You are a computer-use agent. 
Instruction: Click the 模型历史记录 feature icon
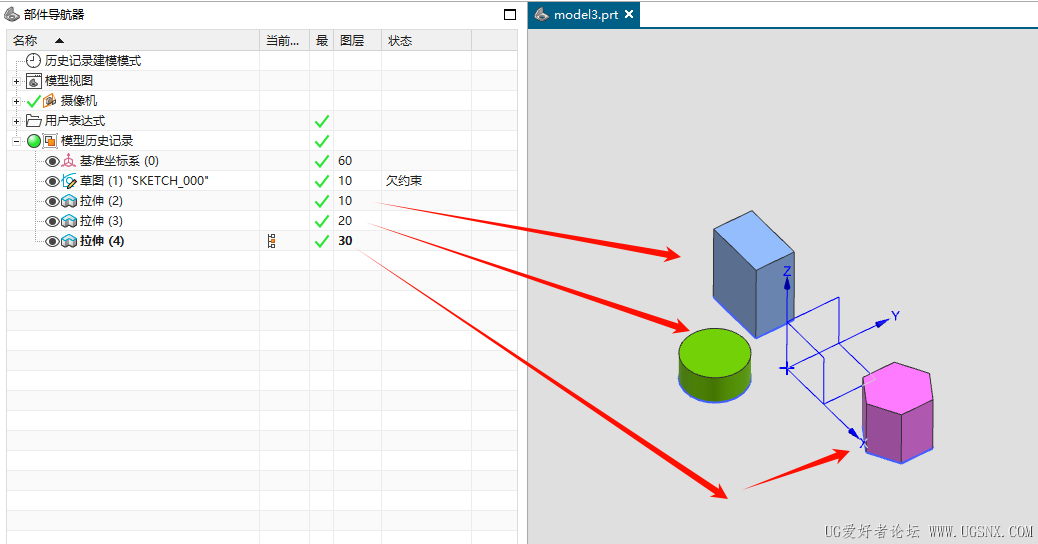point(50,141)
